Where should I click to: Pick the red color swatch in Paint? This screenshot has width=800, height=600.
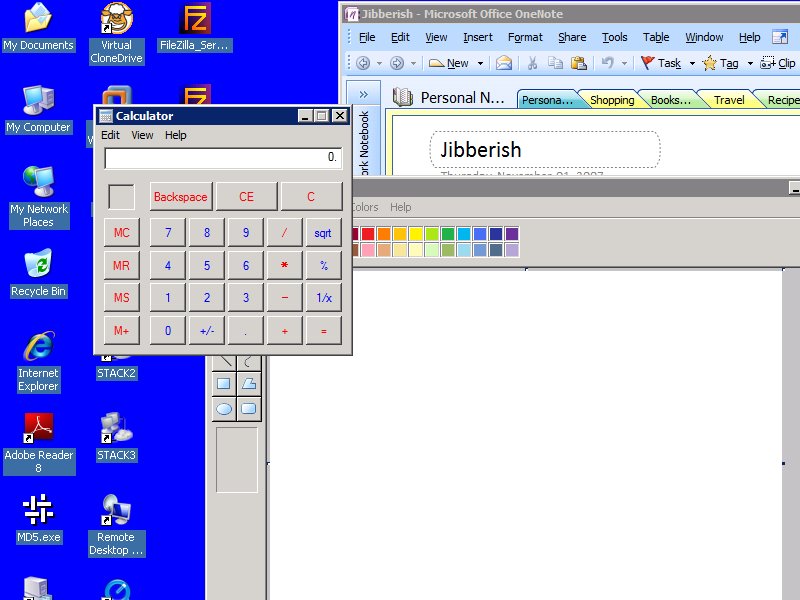(368, 234)
